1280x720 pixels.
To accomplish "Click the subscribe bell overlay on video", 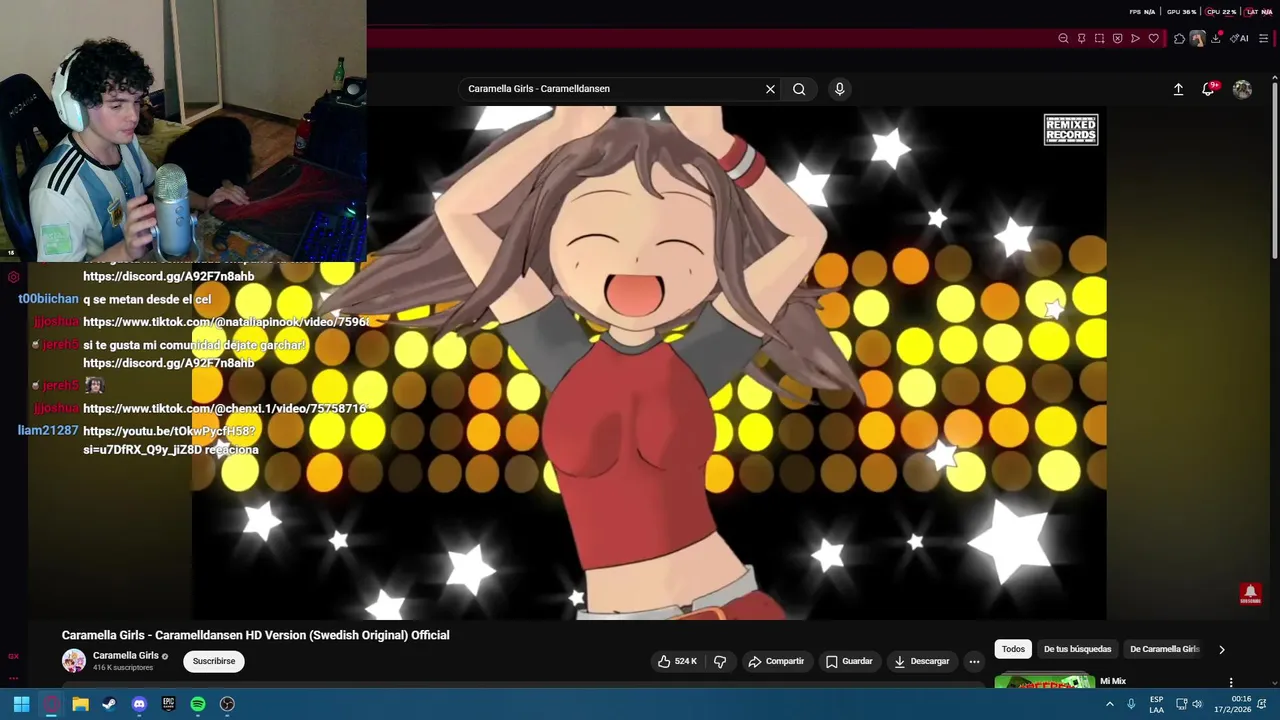I will (1250, 594).
